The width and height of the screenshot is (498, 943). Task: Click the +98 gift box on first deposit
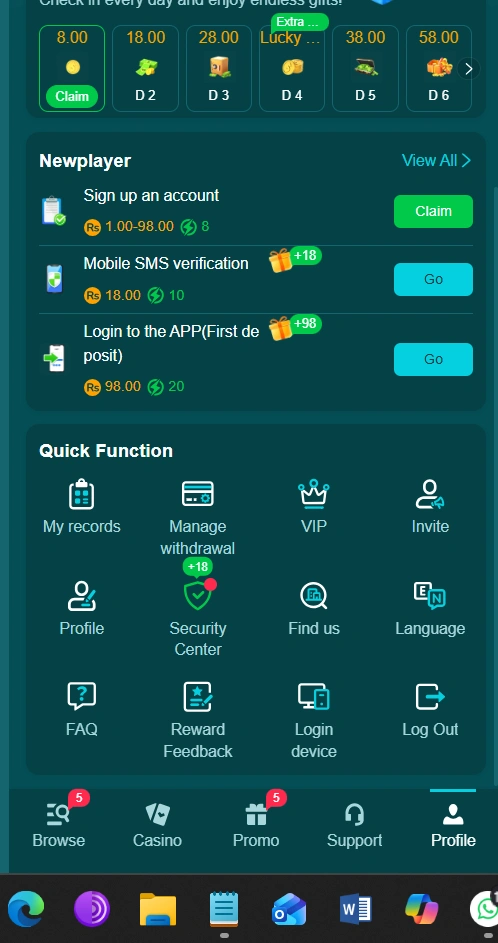coord(280,329)
